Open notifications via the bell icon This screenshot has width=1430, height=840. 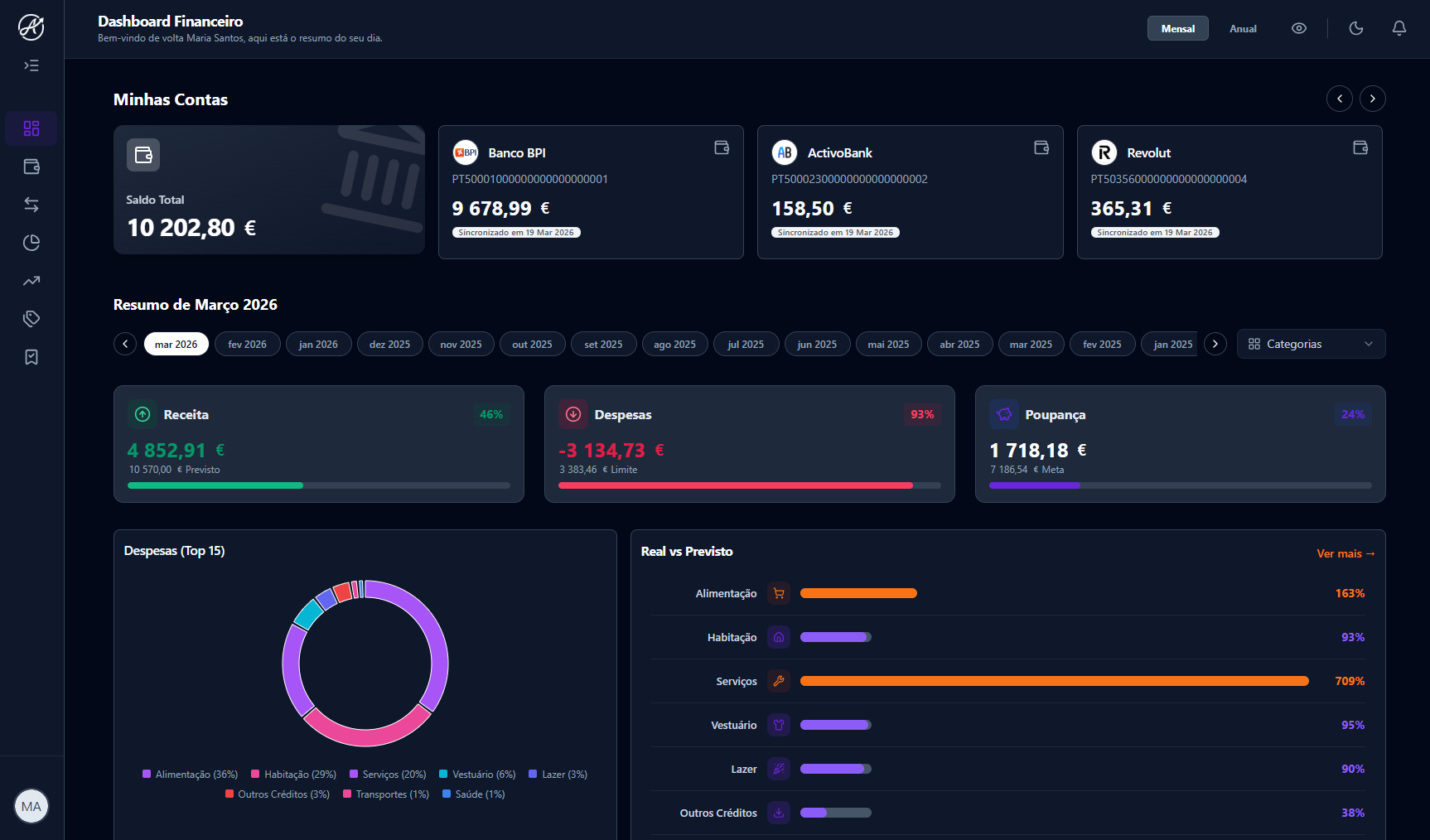(x=1399, y=27)
